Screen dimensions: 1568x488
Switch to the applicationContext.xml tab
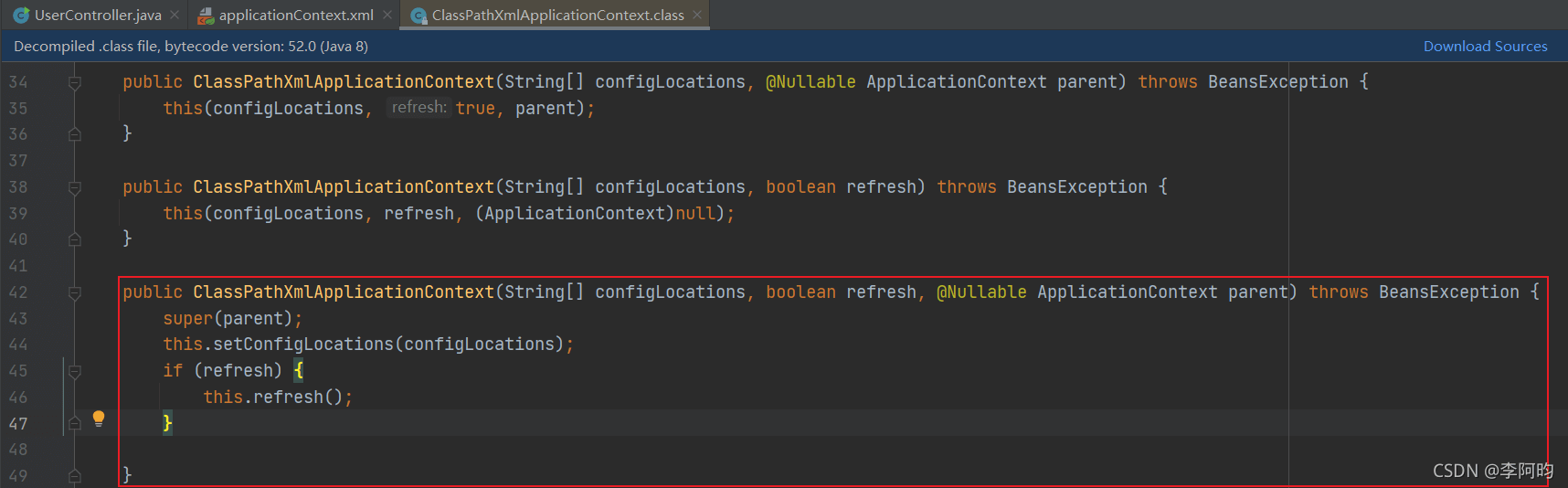point(296,15)
